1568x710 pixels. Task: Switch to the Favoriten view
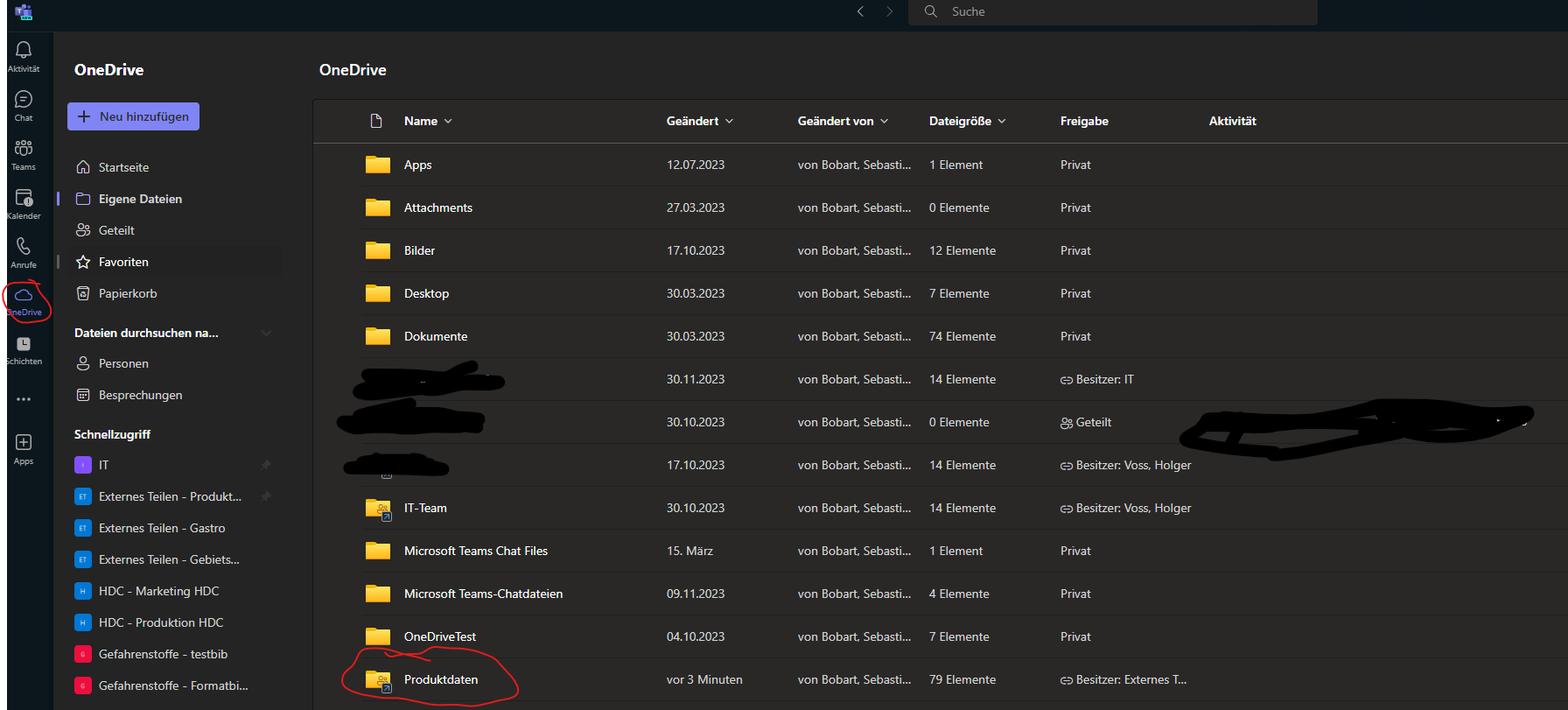[x=123, y=263]
